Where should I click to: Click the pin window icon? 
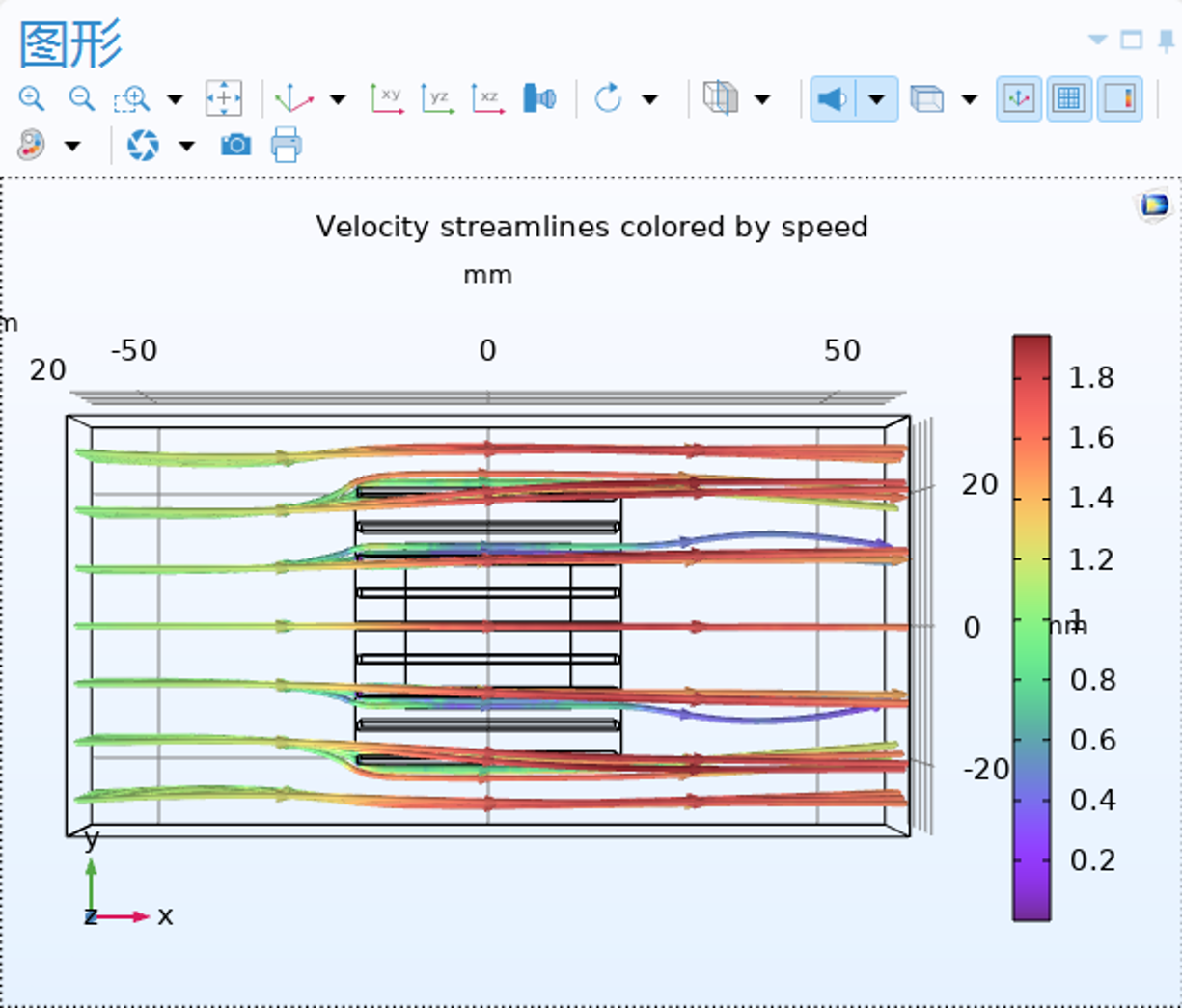[1167, 41]
